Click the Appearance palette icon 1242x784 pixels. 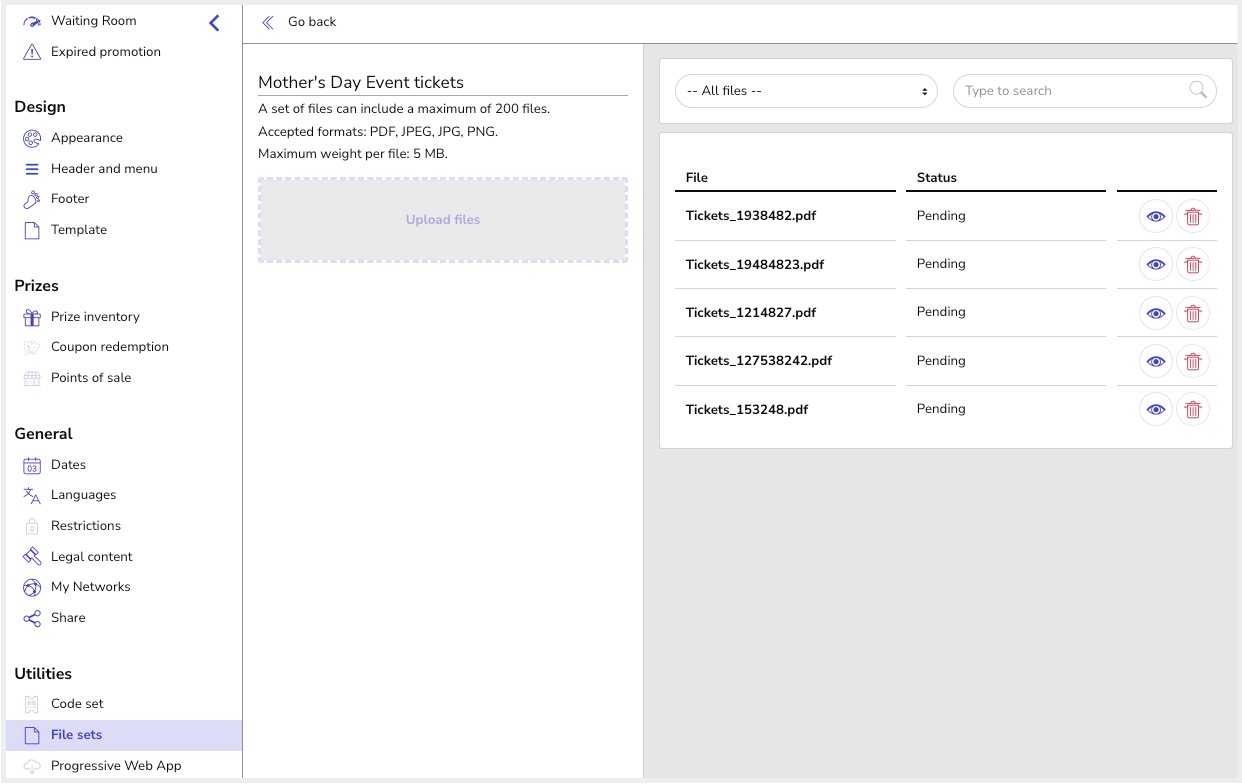(x=32, y=138)
